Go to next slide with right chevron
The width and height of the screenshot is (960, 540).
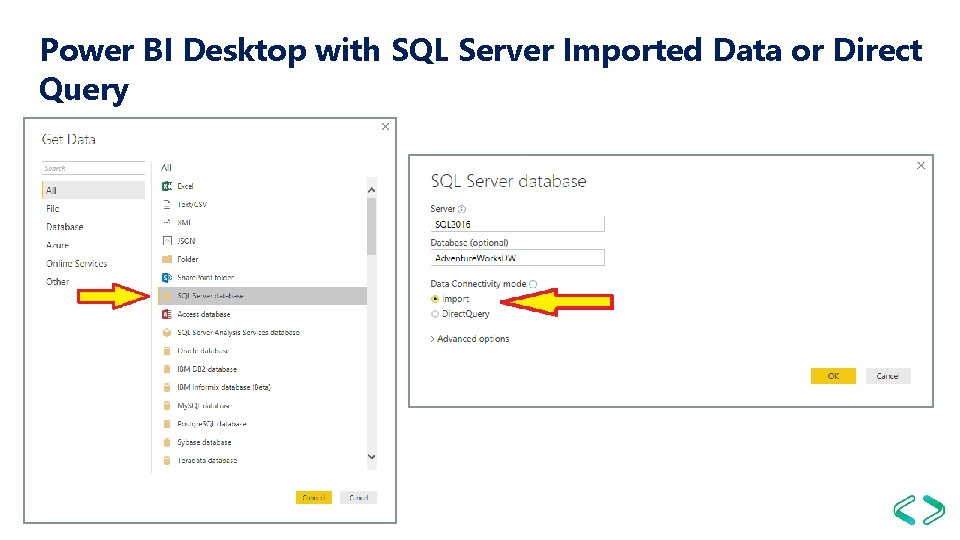933,509
